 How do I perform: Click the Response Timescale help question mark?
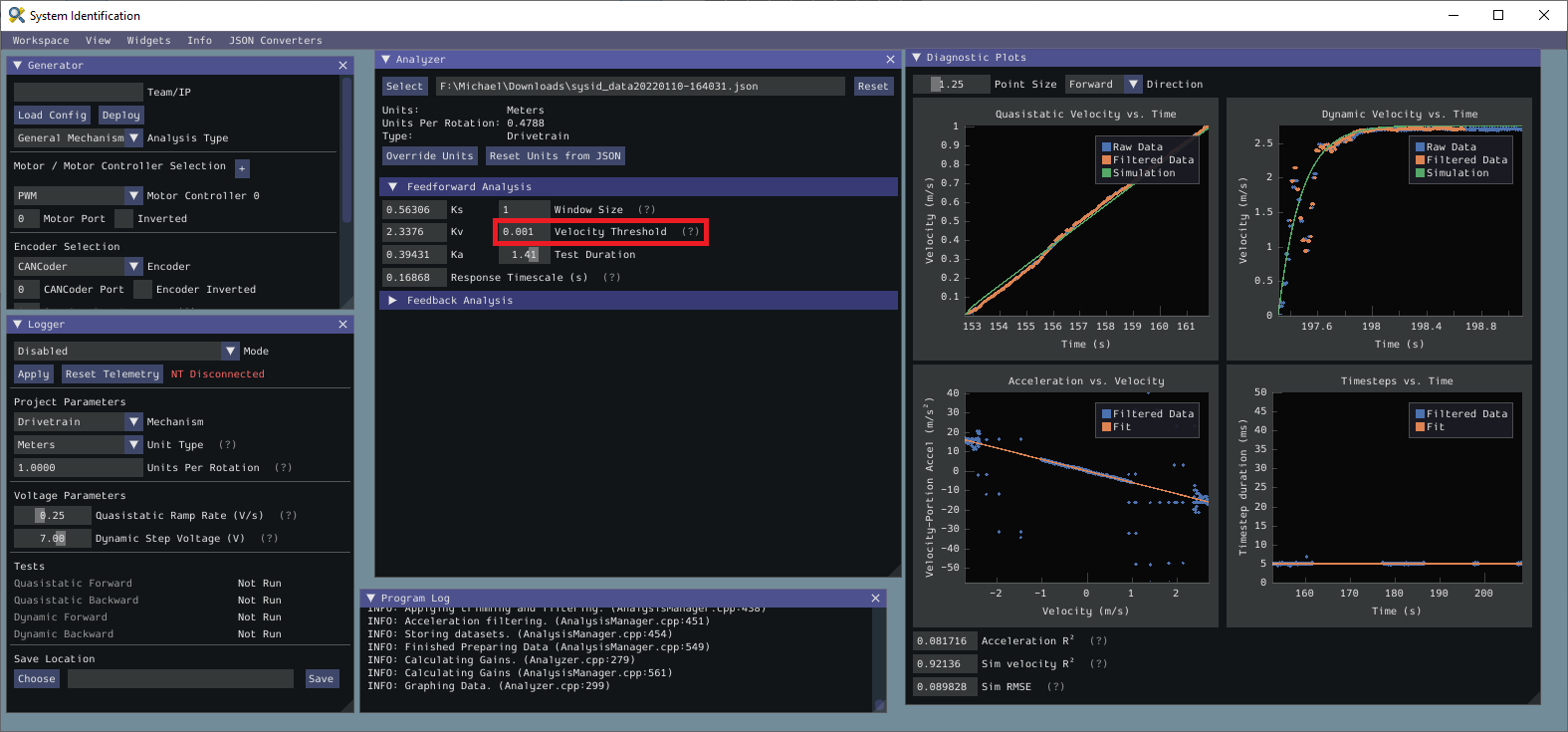coord(612,278)
